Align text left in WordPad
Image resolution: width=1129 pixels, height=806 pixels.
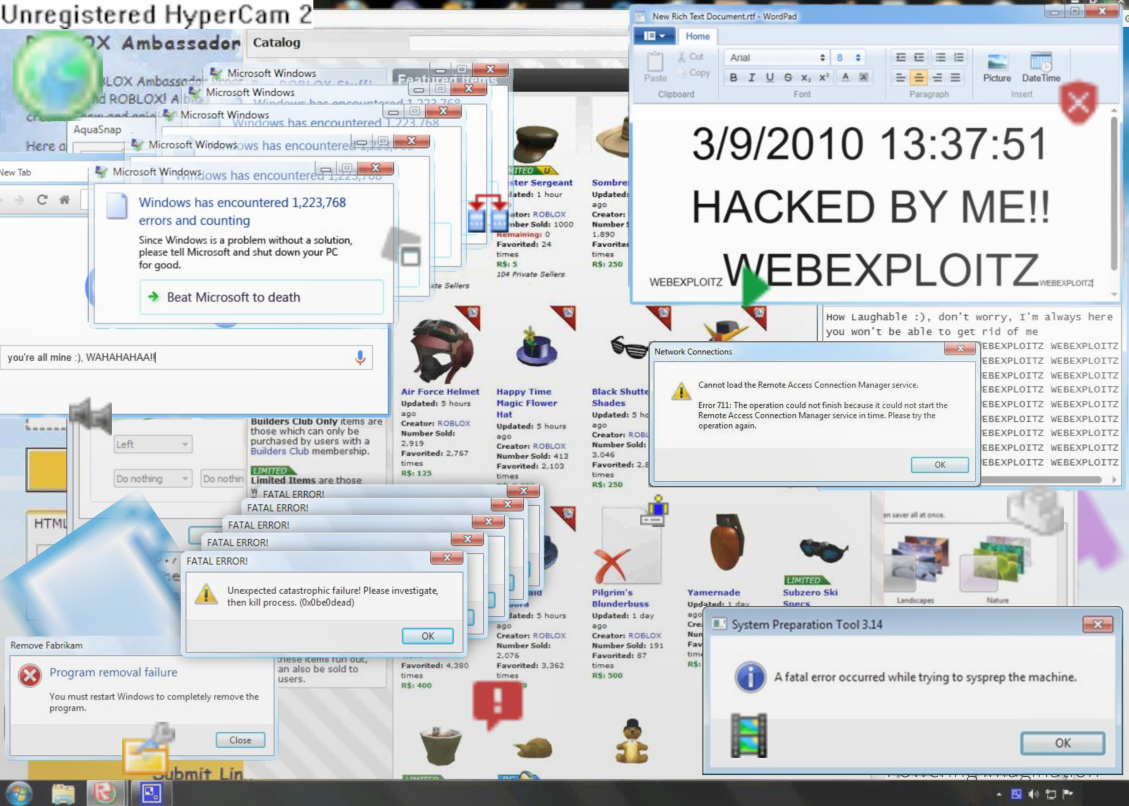900,77
